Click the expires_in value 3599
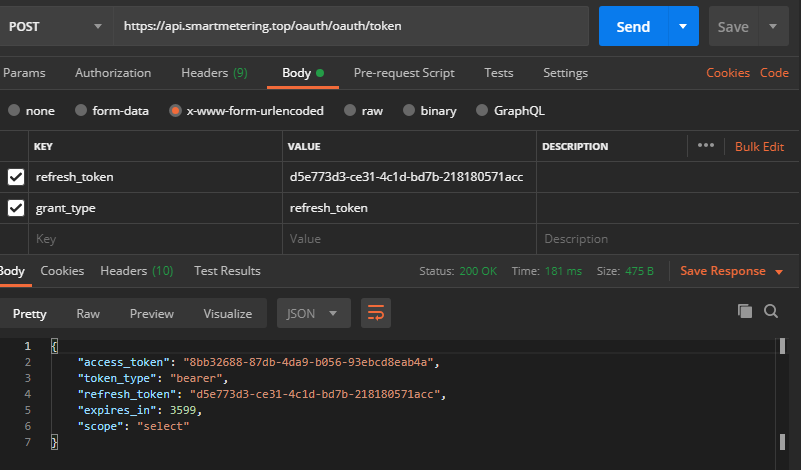The height and width of the screenshot is (470, 801). (x=183, y=410)
